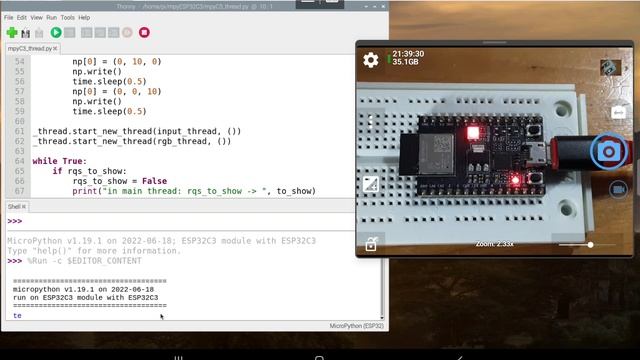The height and width of the screenshot is (360, 640).
Task: Open the View menu
Action: [36, 18]
